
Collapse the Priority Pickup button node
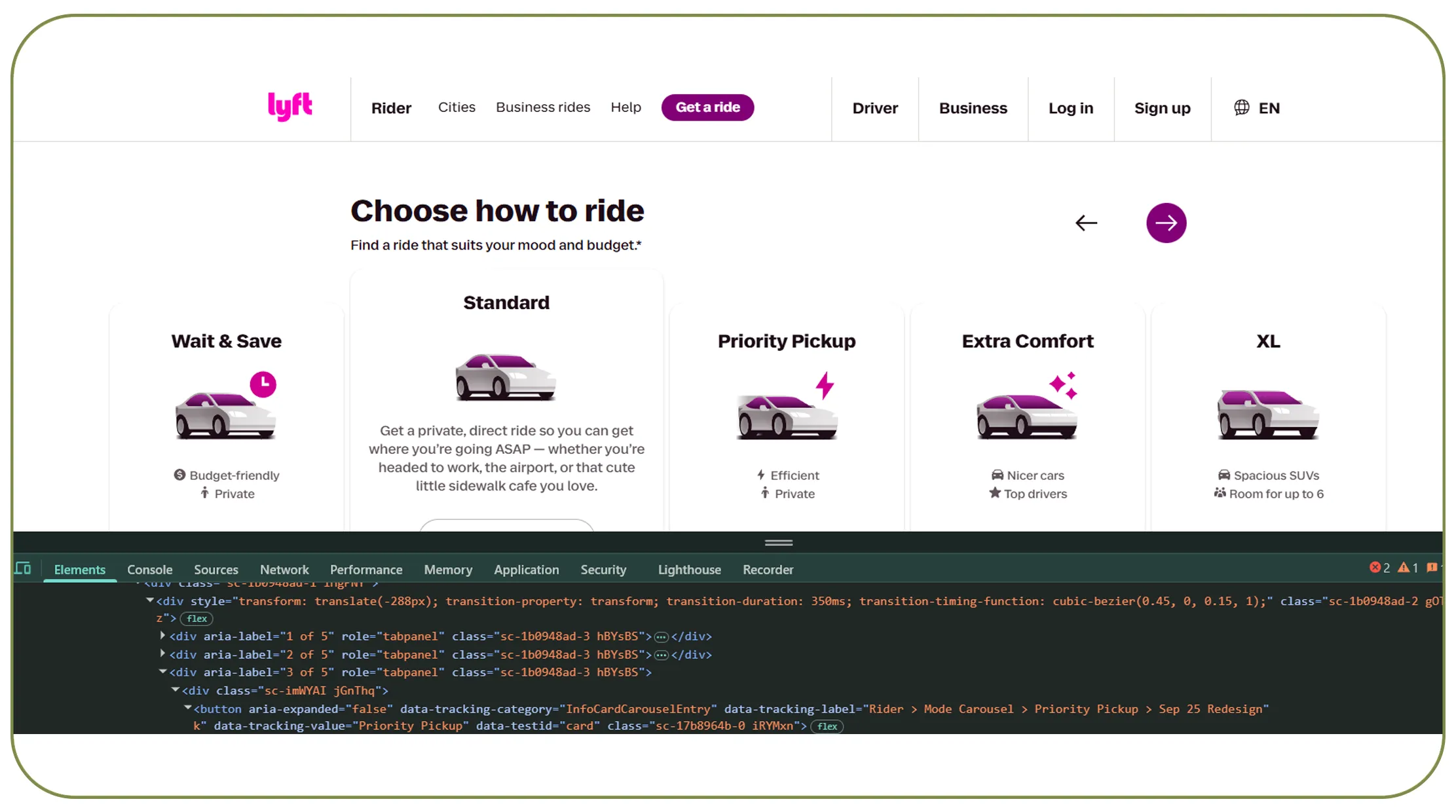pos(188,707)
